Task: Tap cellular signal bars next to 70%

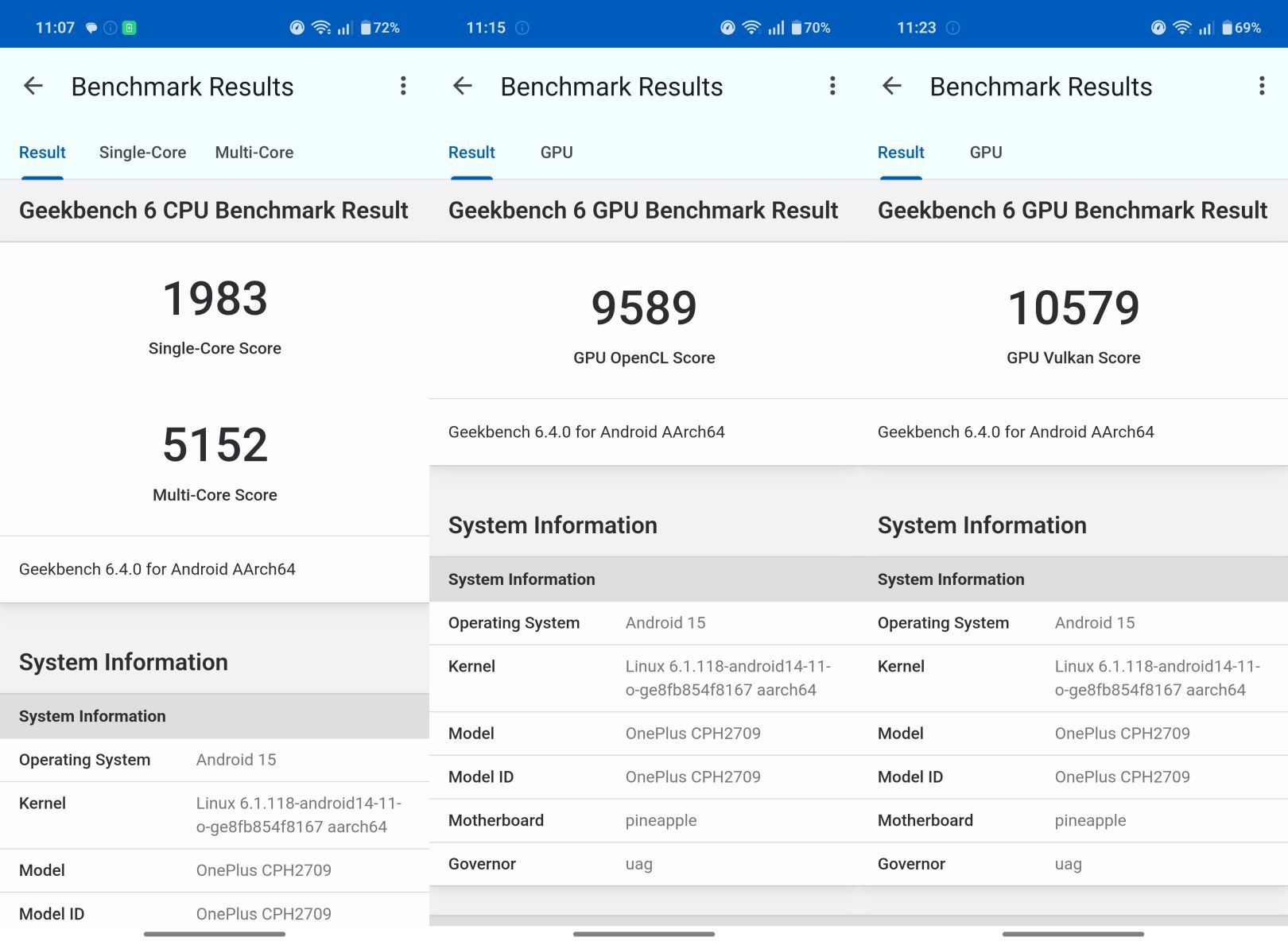Action: 776,28
